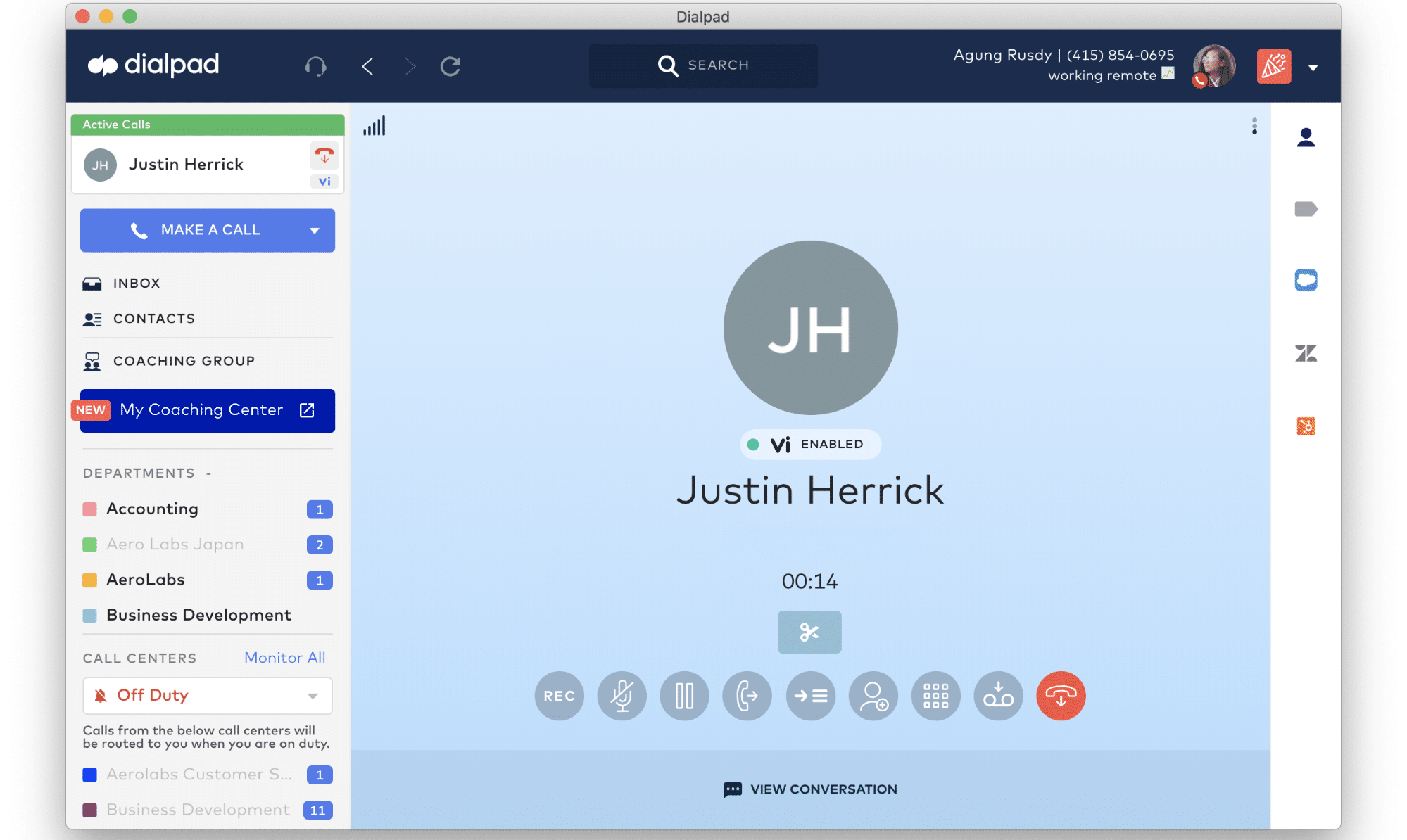Click the Search field
The height and width of the screenshot is (840, 1407).
pyautogui.click(x=704, y=65)
